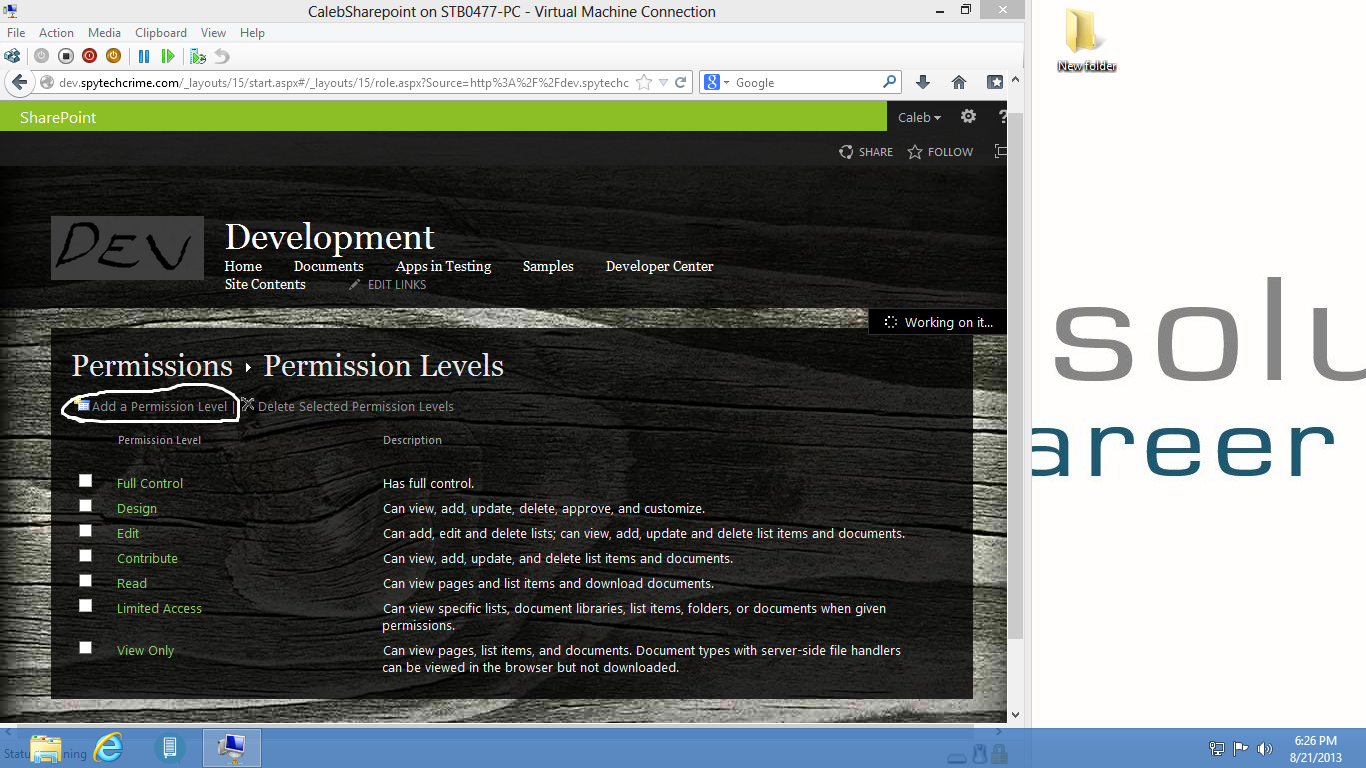Open the Action menu
Screen dimensions: 1366x768
tap(56, 33)
